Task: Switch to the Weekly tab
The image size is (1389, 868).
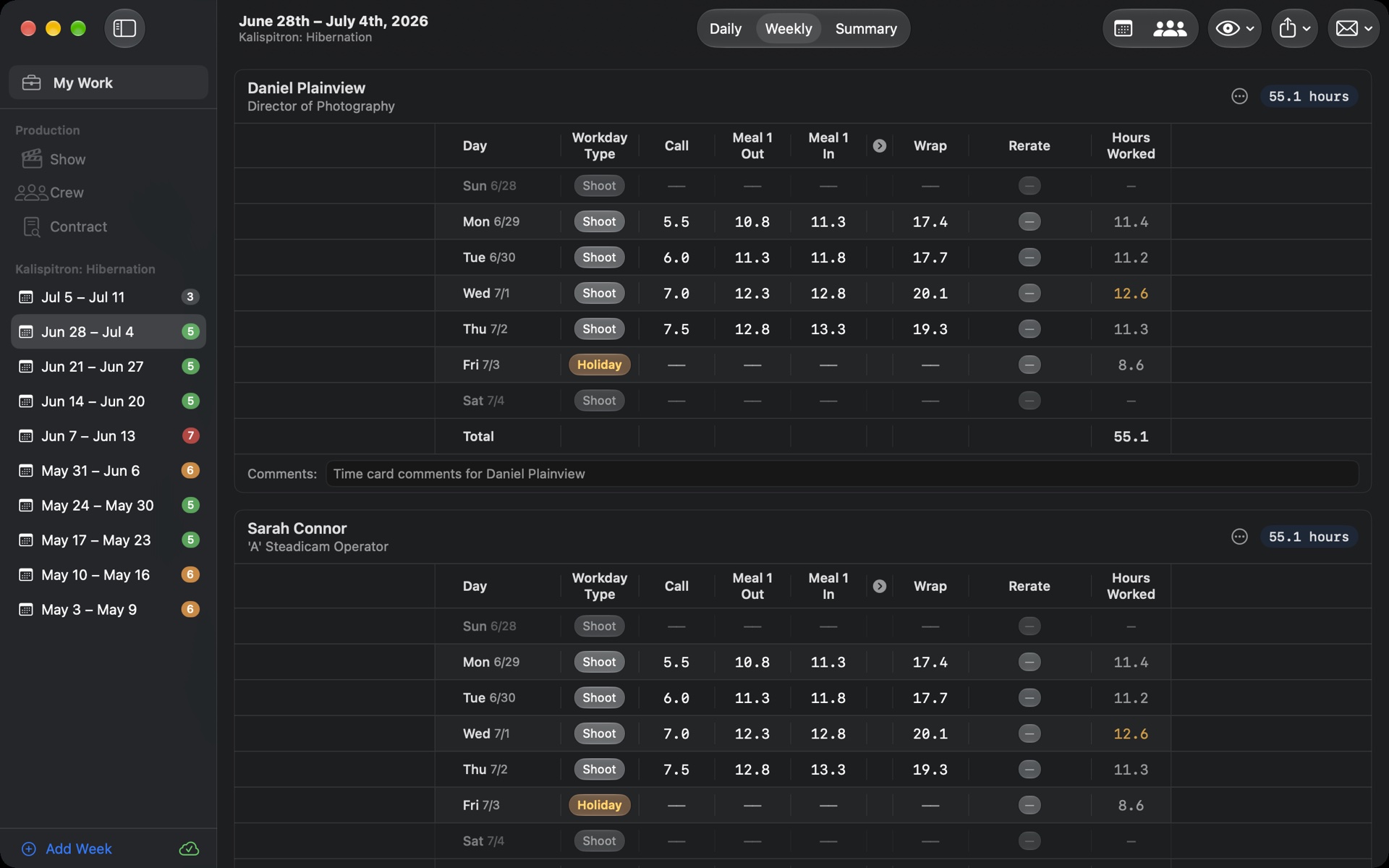Action: (788, 29)
